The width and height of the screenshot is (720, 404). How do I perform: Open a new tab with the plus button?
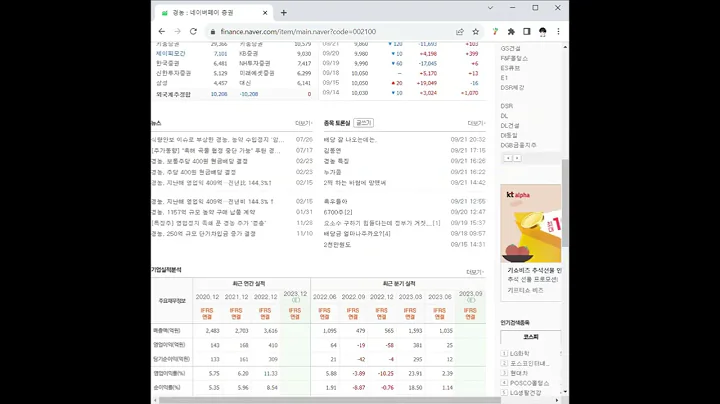pos(284,13)
